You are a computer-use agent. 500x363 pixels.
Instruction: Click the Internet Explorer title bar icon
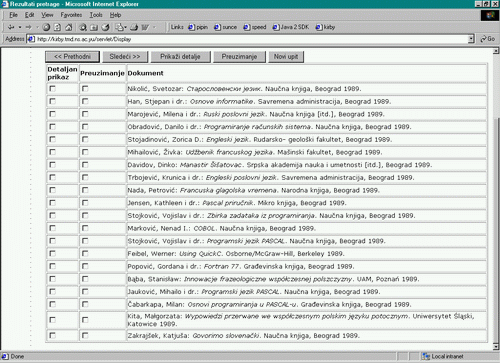pyautogui.click(x=5, y=4)
